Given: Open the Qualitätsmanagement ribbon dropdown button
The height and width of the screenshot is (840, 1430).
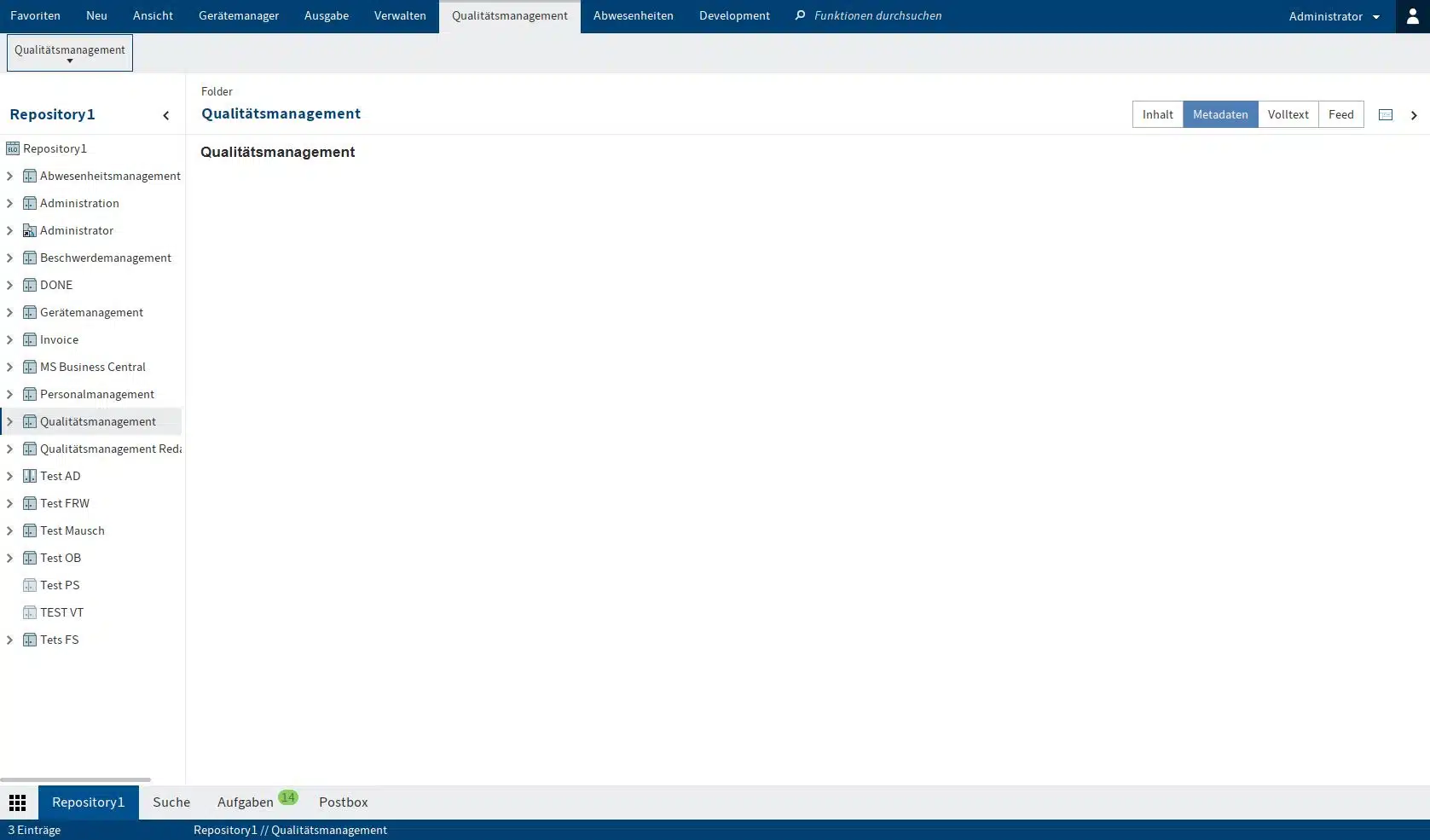Looking at the screenshot, I should pyautogui.click(x=70, y=53).
